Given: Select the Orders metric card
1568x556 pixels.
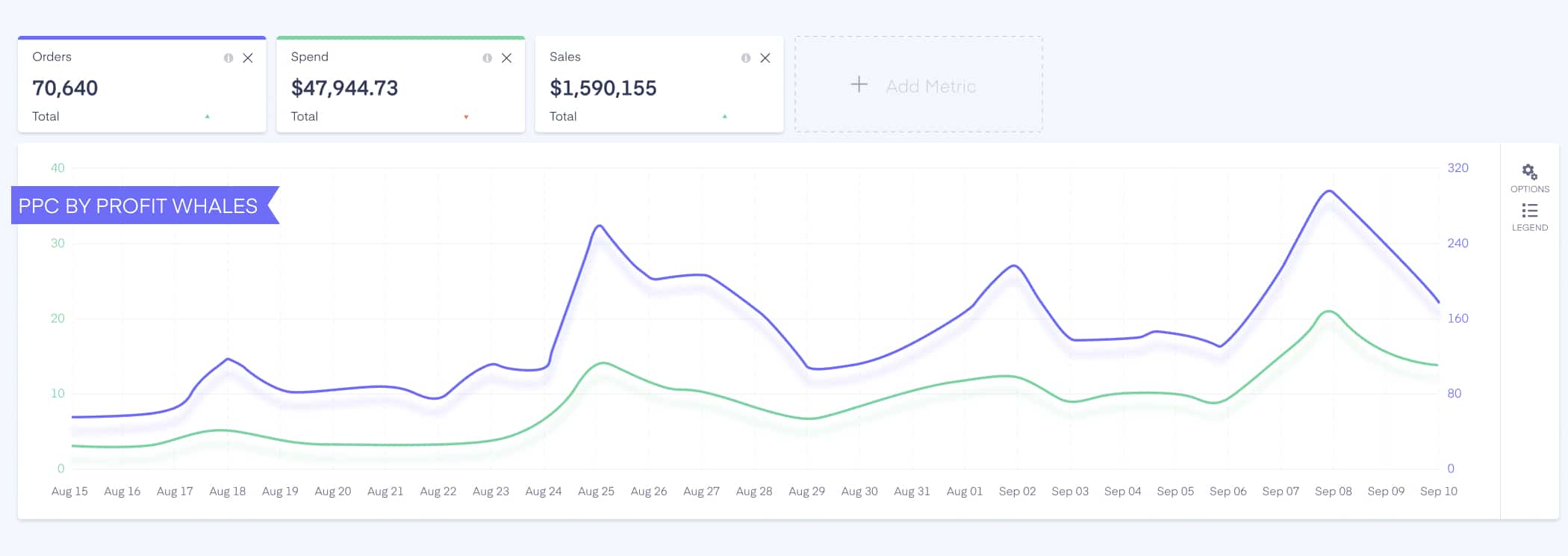Looking at the screenshot, I should pos(142,84).
